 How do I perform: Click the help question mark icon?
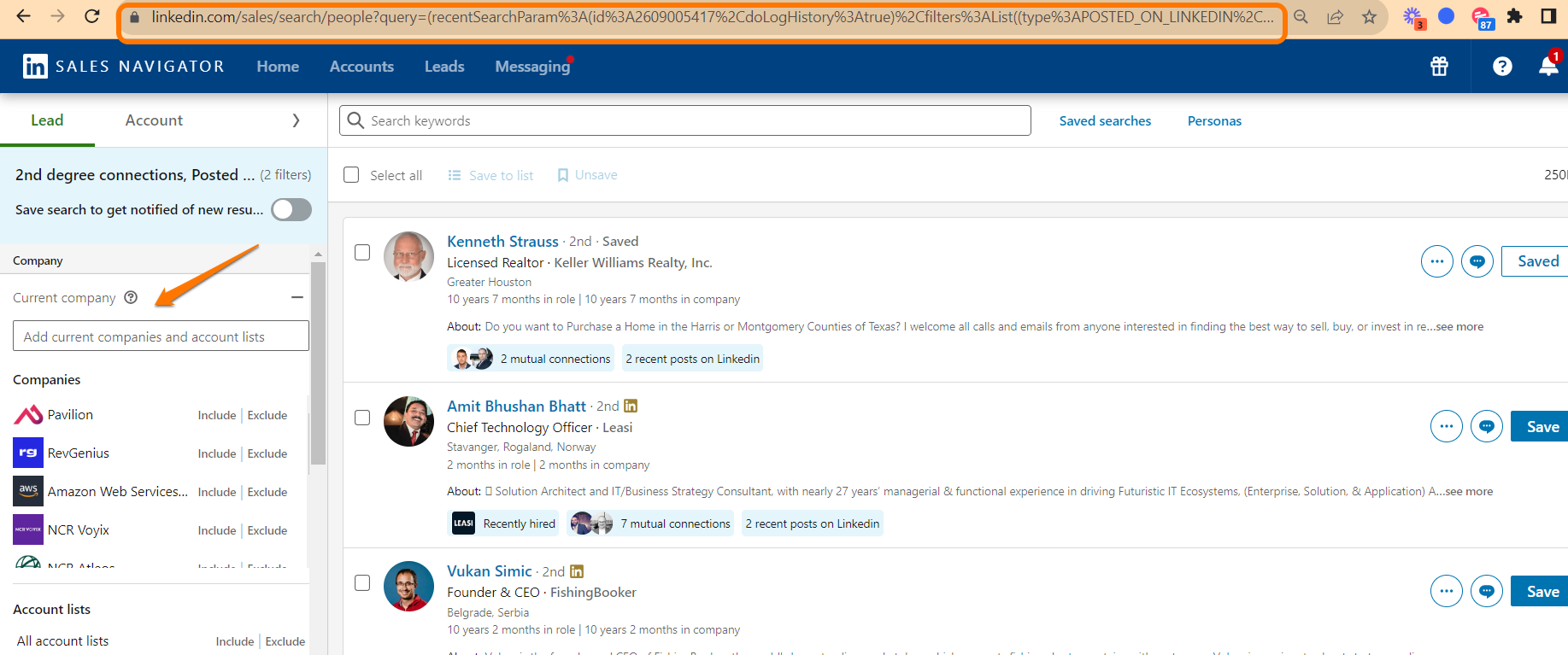[1502, 67]
